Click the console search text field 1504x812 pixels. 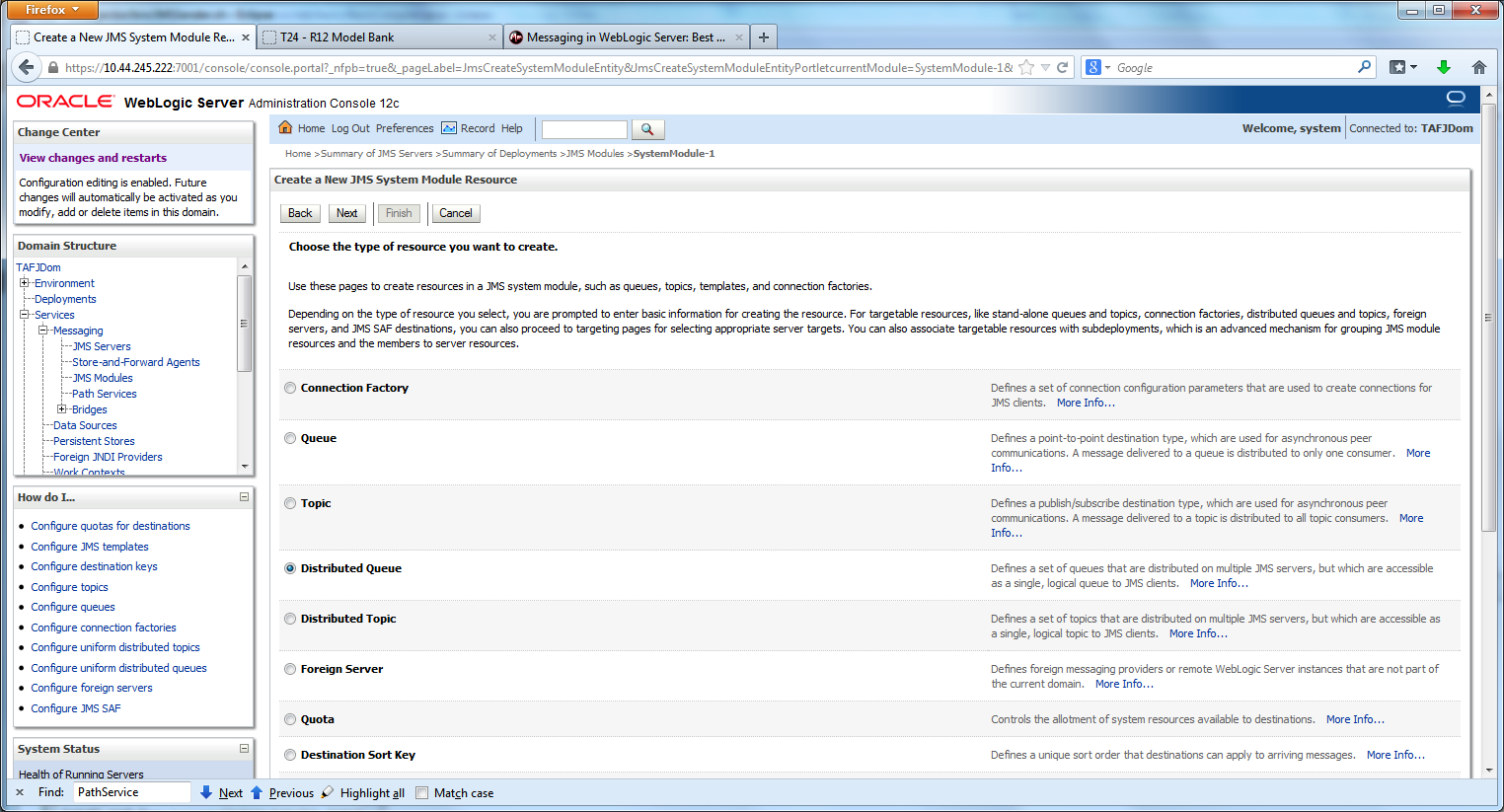[584, 129]
